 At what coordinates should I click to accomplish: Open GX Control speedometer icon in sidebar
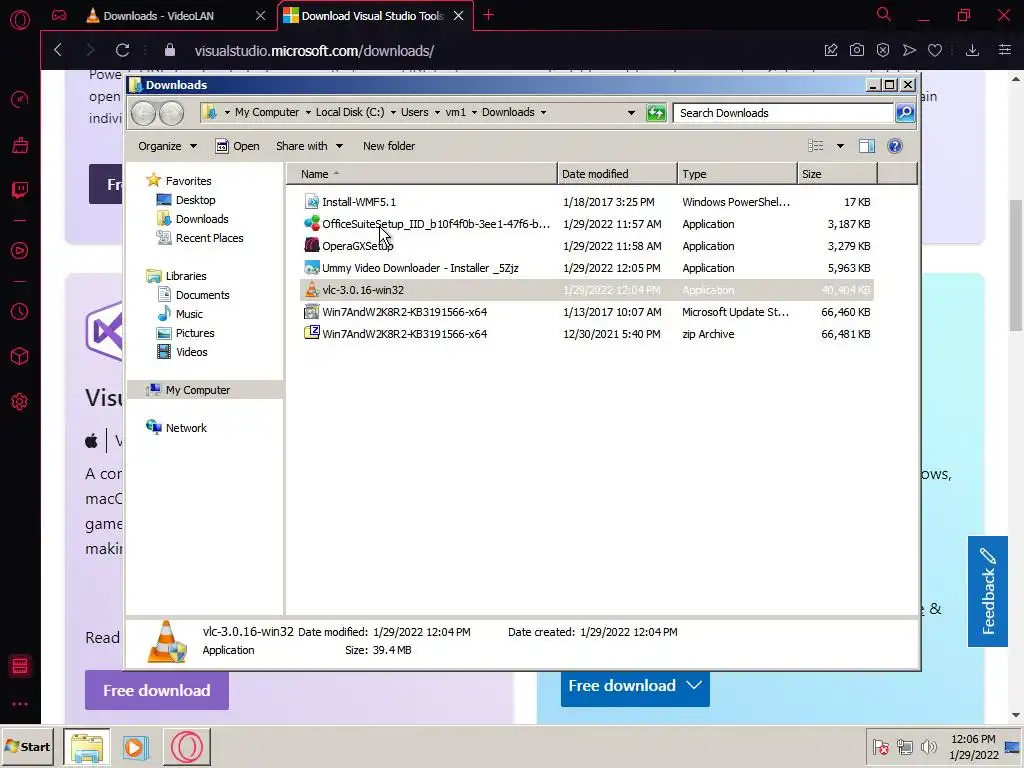pos(20,99)
